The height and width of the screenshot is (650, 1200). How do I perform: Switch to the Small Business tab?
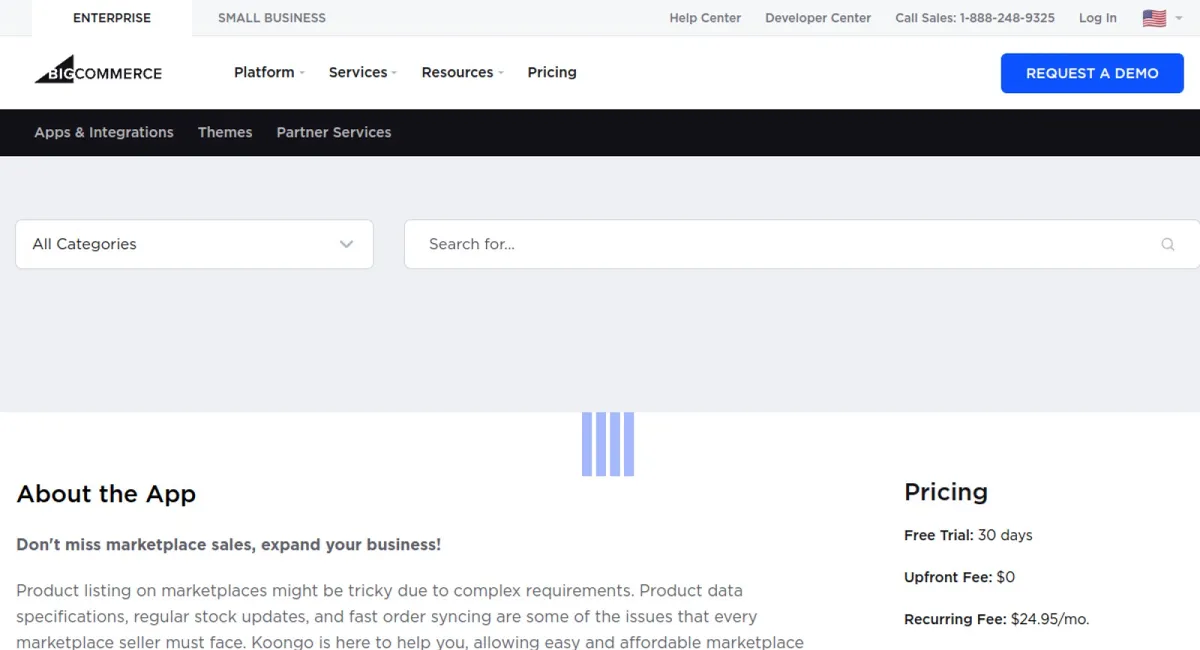coord(272,18)
